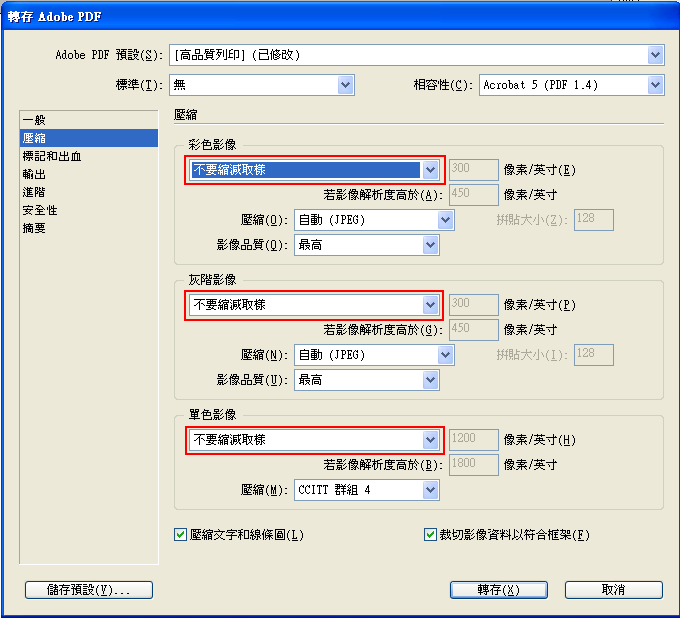The image size is (680, 618).
Task: Toggle 裁切影像資料以符合框架(F) checkbox
Action: point(430,535)
